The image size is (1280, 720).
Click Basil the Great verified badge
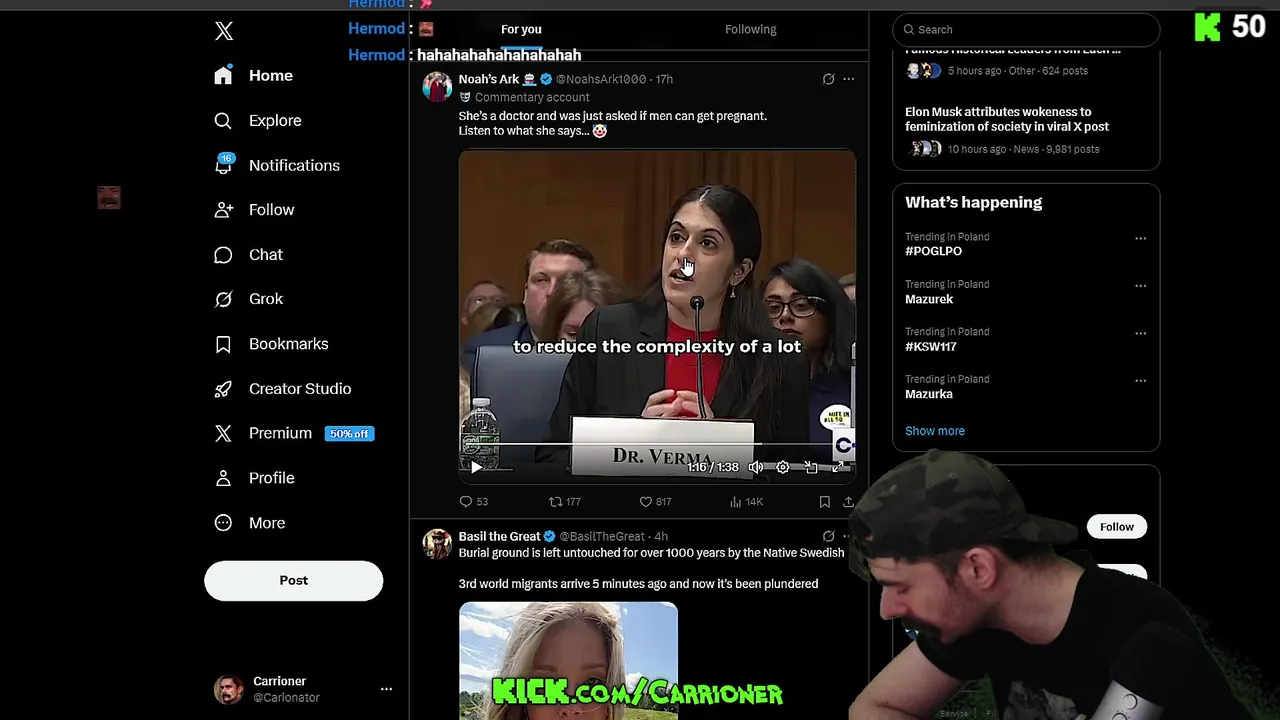[549, 537]
